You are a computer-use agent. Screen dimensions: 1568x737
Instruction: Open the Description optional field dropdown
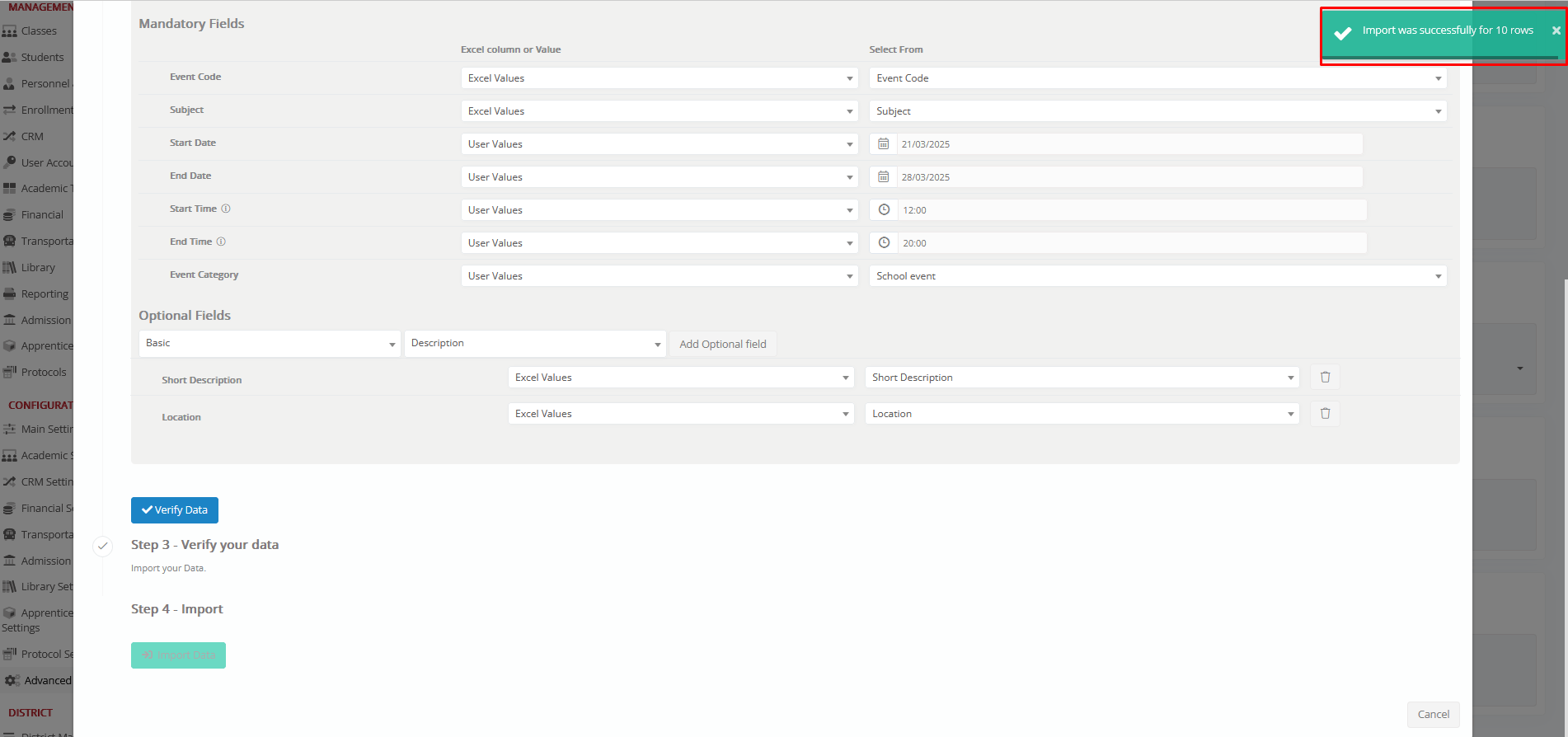point(535,344)
